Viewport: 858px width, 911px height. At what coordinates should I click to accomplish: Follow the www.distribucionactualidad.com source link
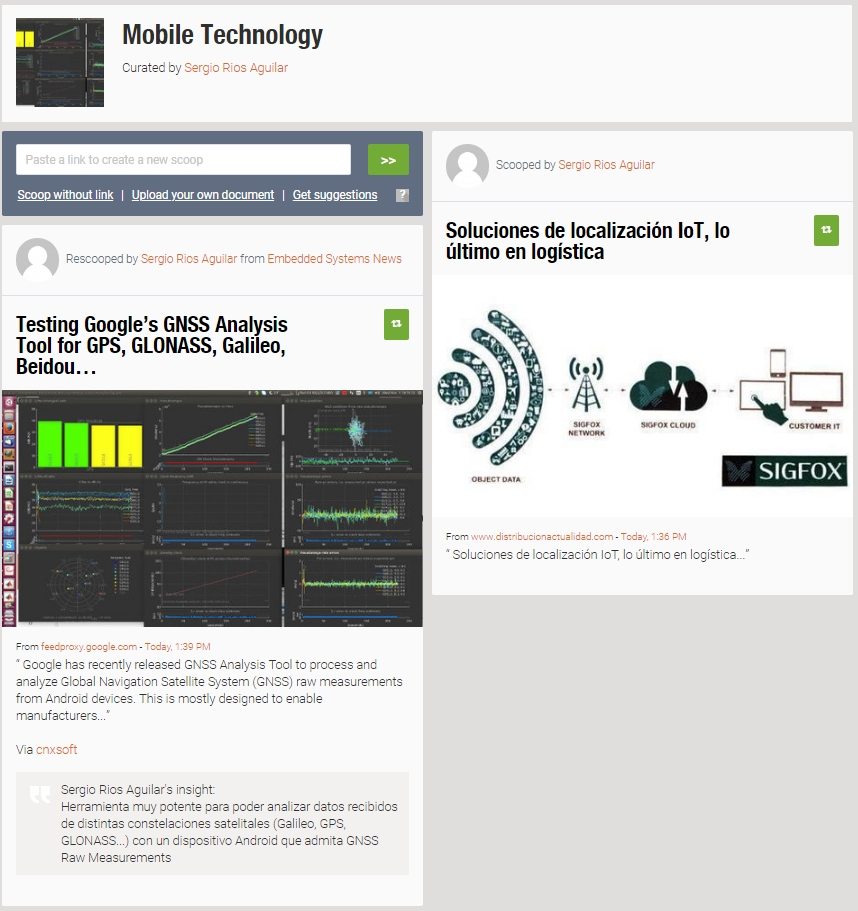click(x=541, y=537)
